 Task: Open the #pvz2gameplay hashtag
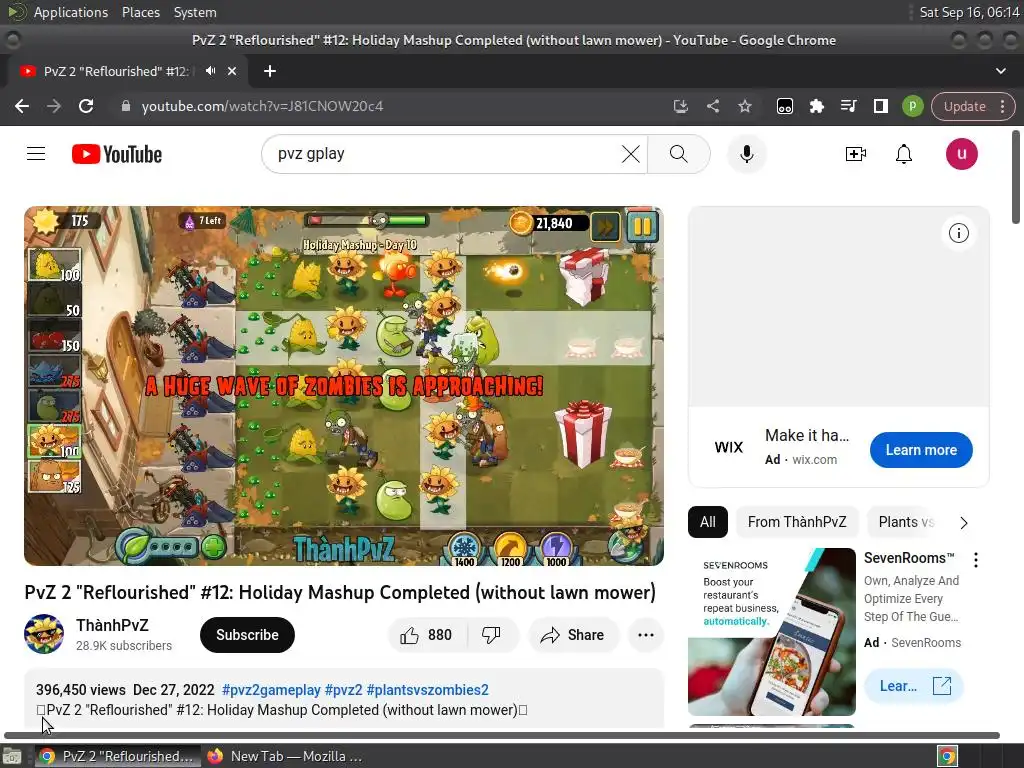[x=271, y=690]
